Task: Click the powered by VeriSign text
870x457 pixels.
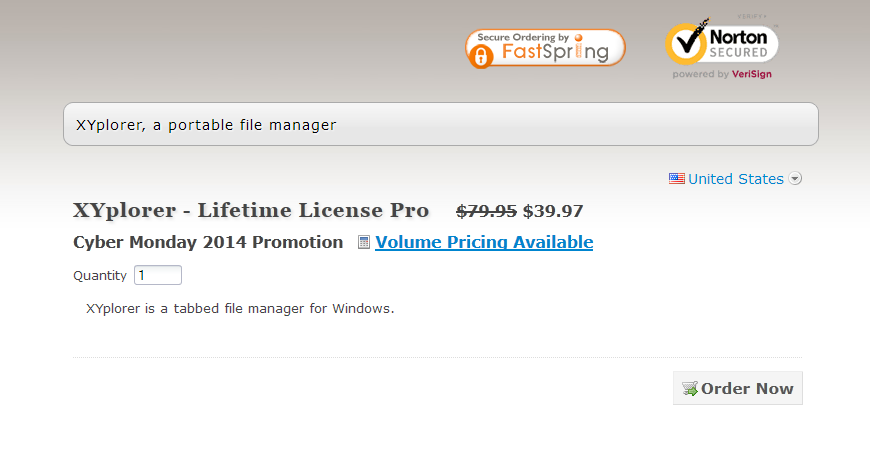Action: [x=722, y=74]
